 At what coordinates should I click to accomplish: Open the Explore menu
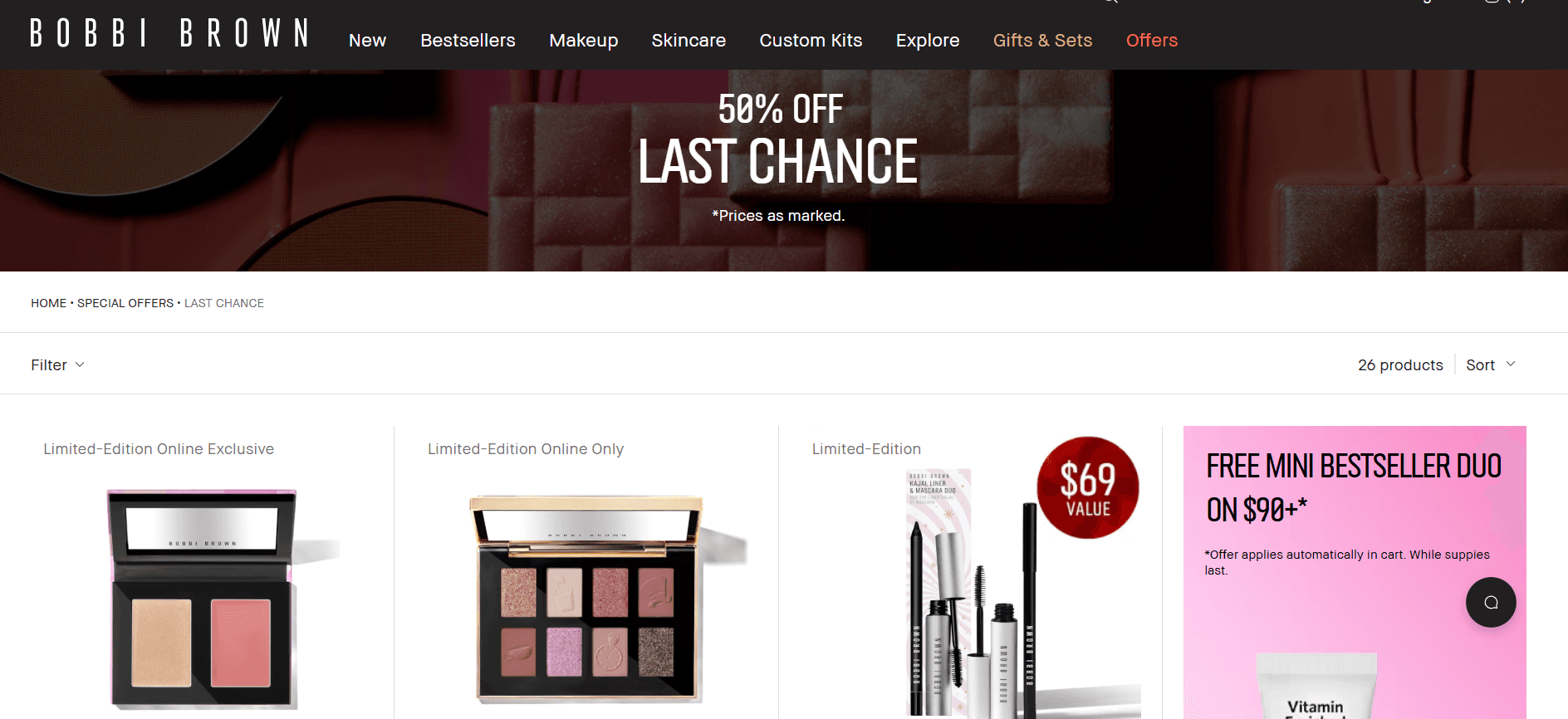[928, 40]
